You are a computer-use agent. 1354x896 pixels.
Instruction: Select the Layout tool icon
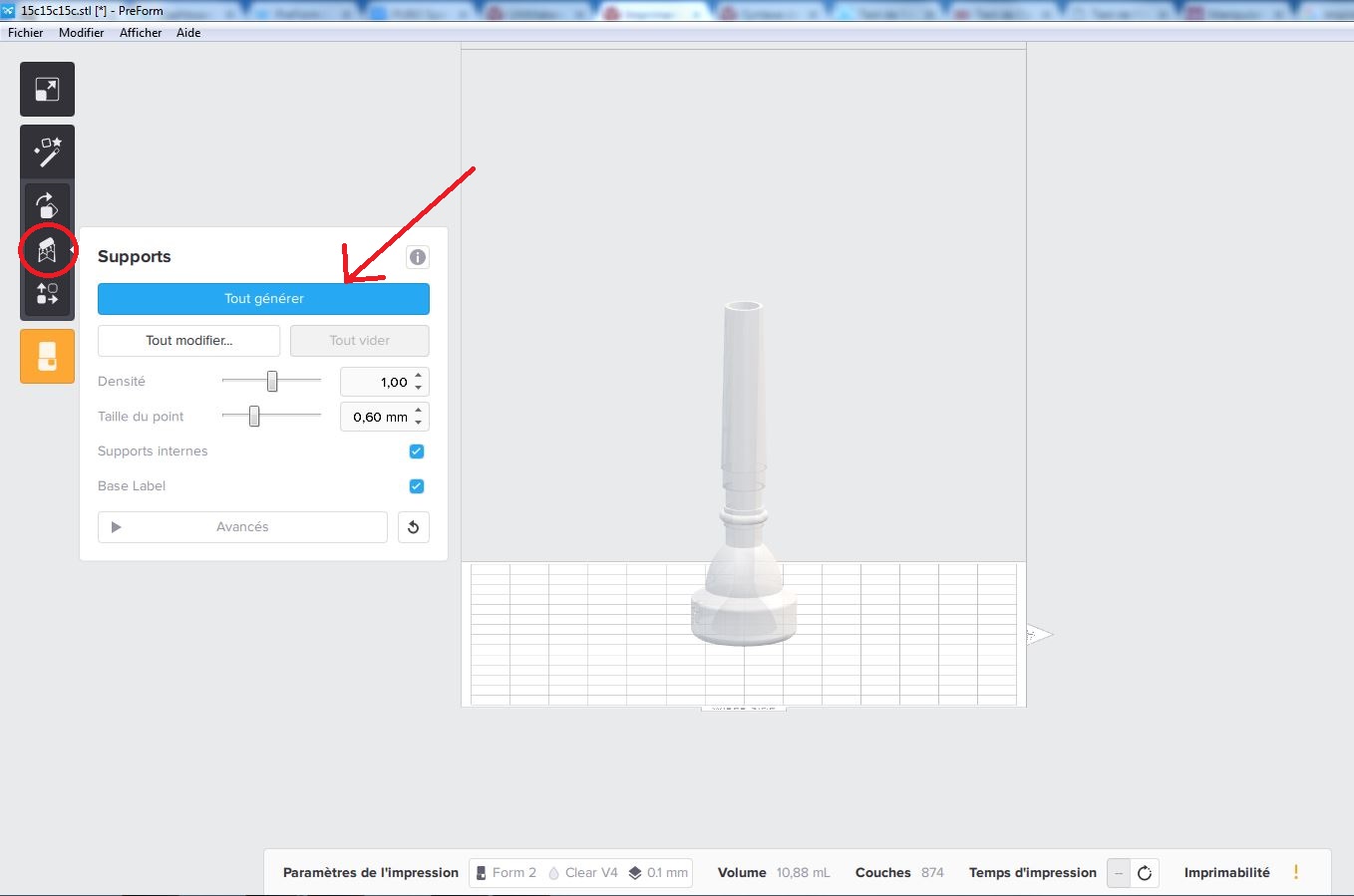coord(47,294)
